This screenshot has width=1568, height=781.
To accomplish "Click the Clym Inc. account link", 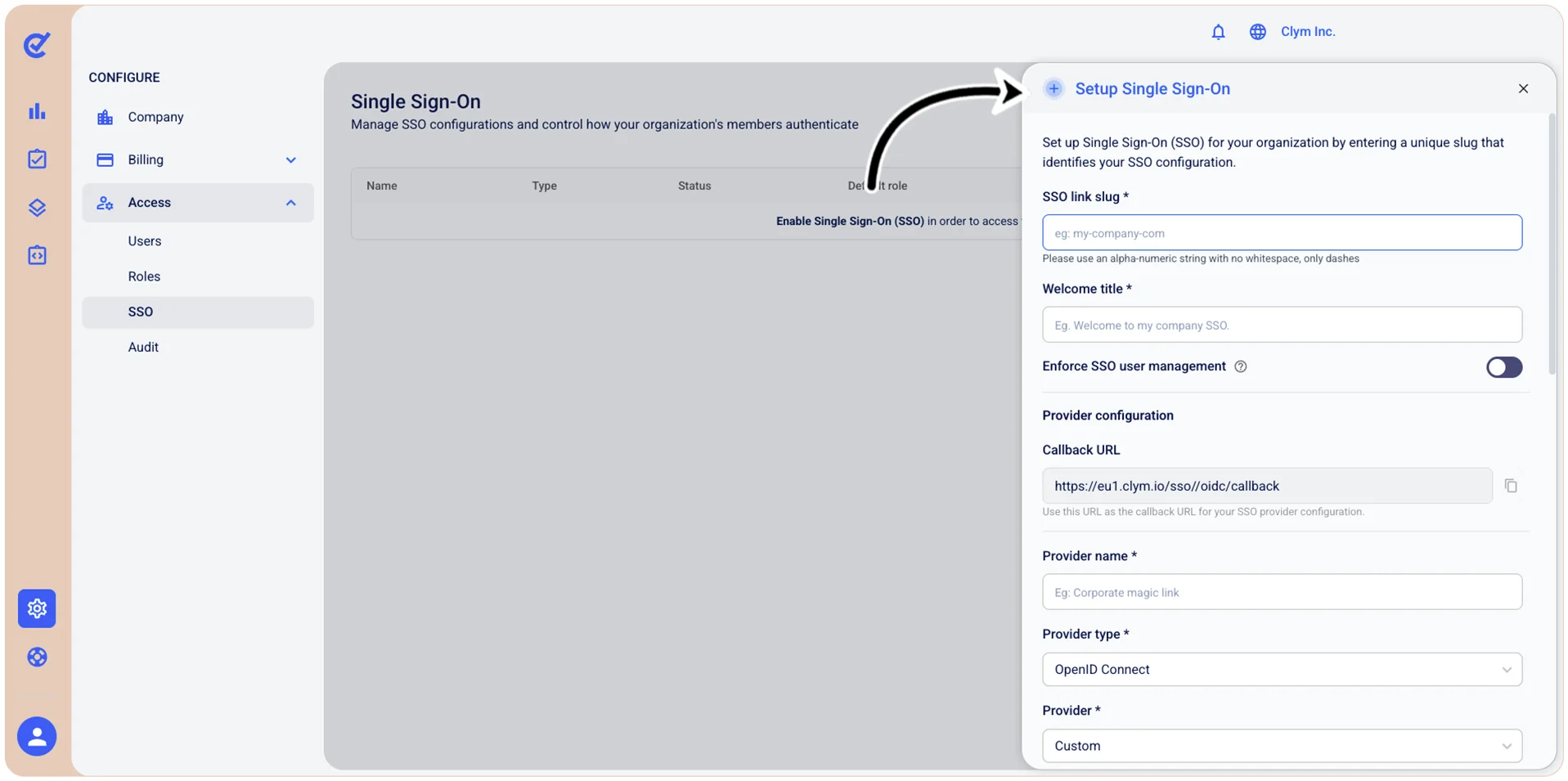I will (x=1307, y=32).
